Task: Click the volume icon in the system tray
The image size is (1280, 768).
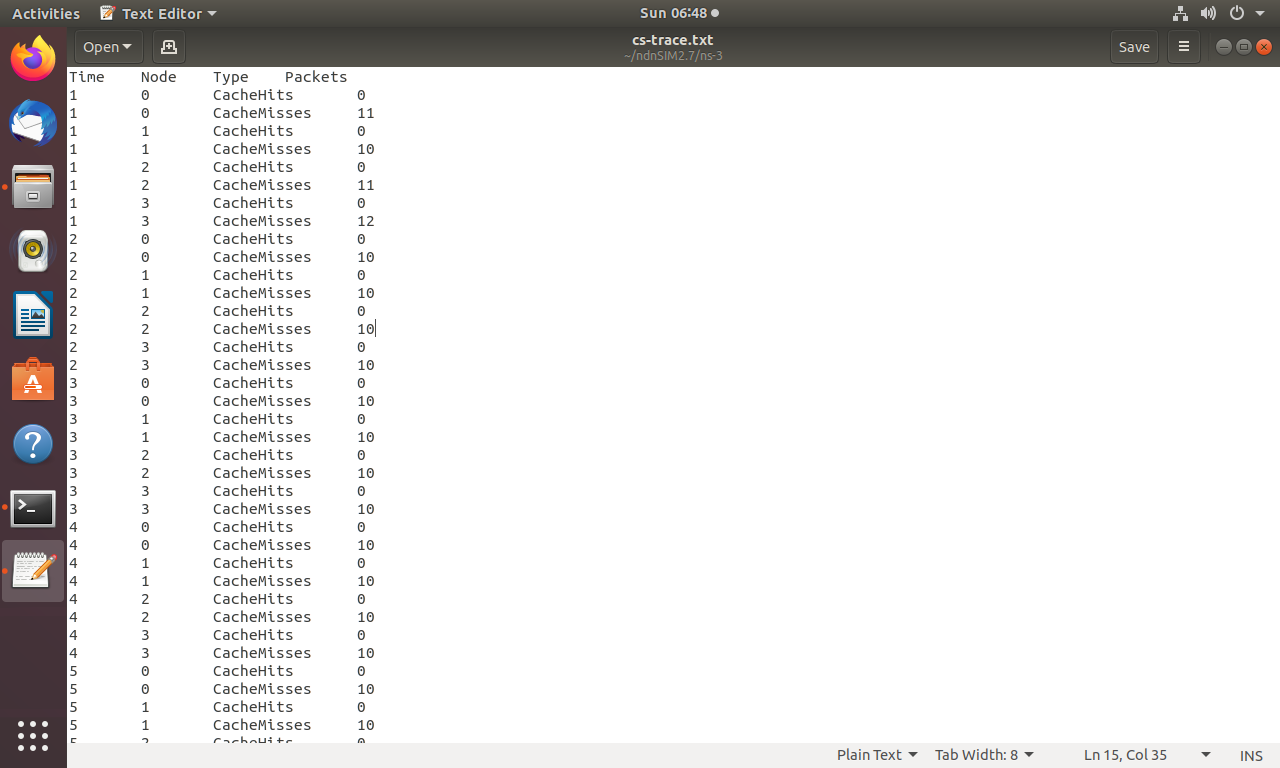Action: [1208, 13]
